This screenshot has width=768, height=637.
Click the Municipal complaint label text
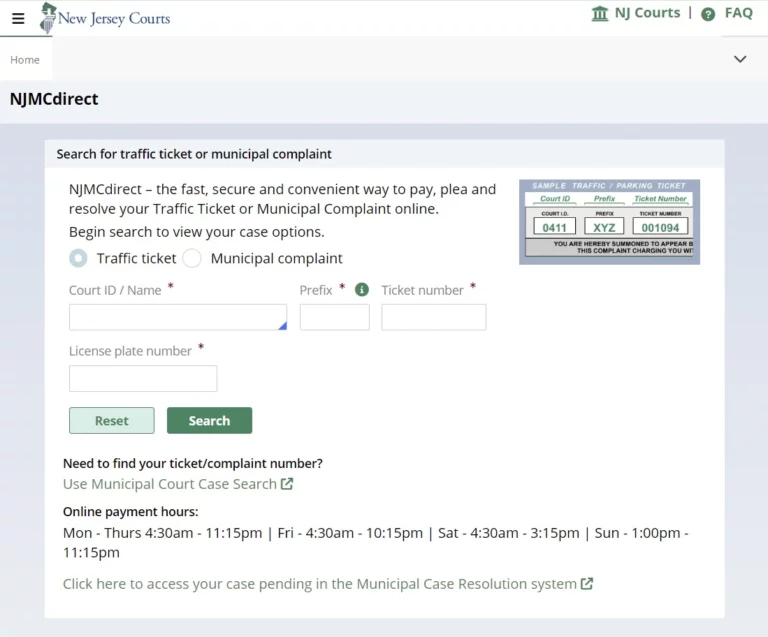[277, 258]
